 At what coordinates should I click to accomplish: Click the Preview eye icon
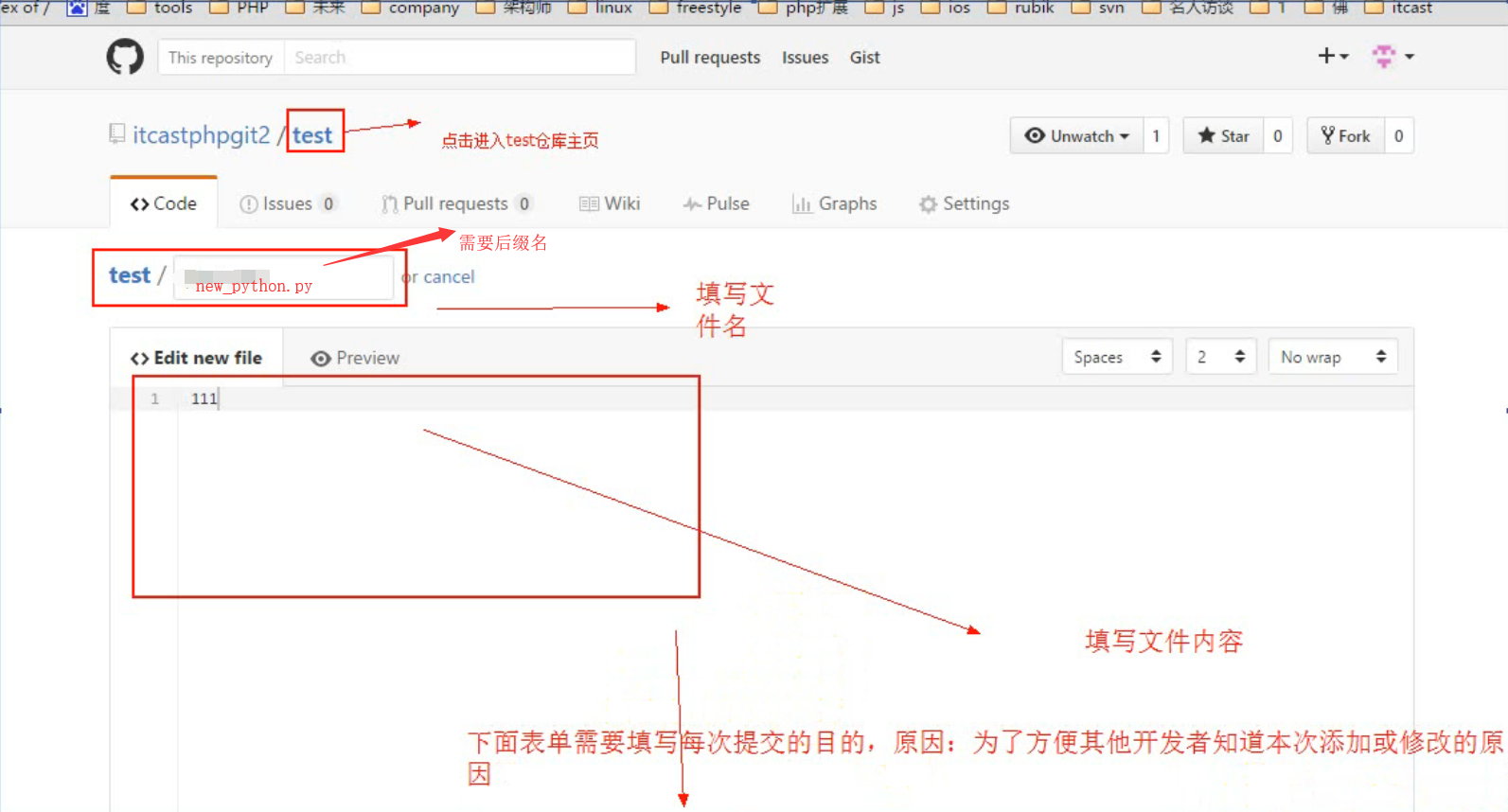321,359
